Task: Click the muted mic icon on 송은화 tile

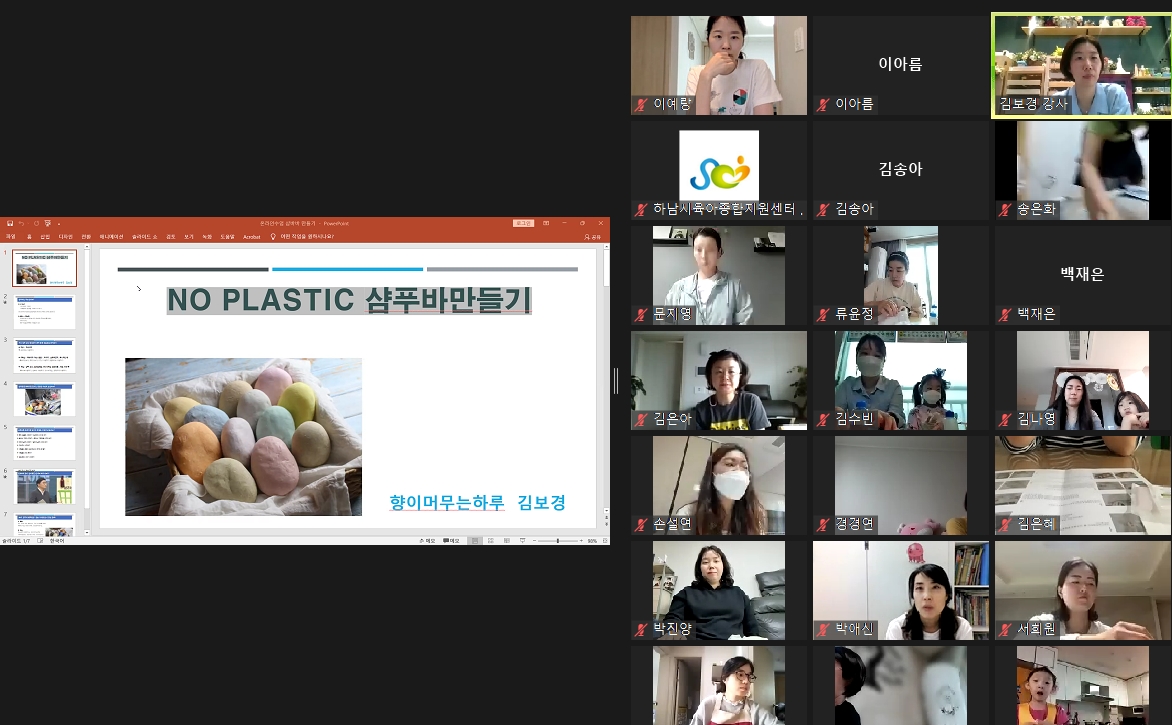Action: coord(1005,209)
